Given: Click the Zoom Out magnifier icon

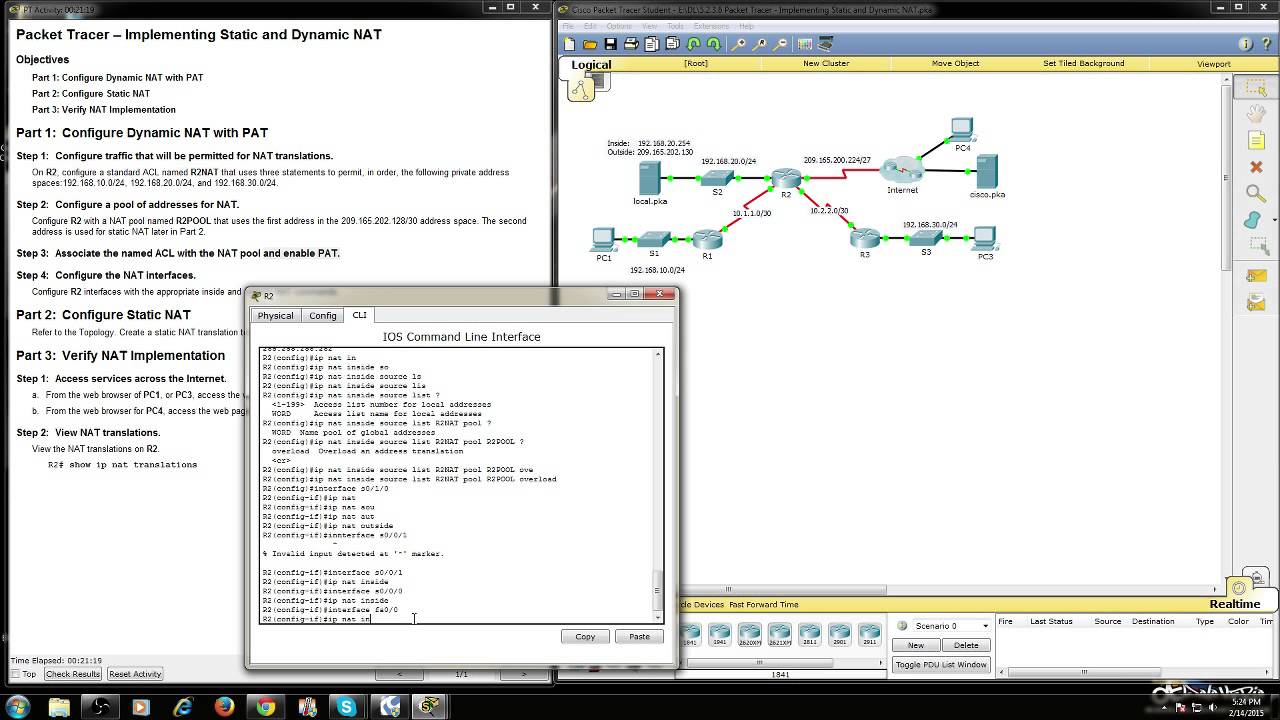Looking at the screenshot, I should coord(780,44).
